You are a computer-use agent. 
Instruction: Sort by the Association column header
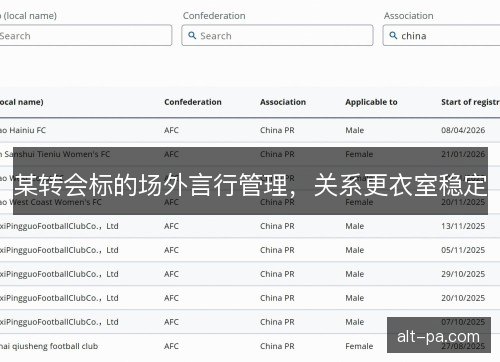pyautogui.click(x=283, y=102)
